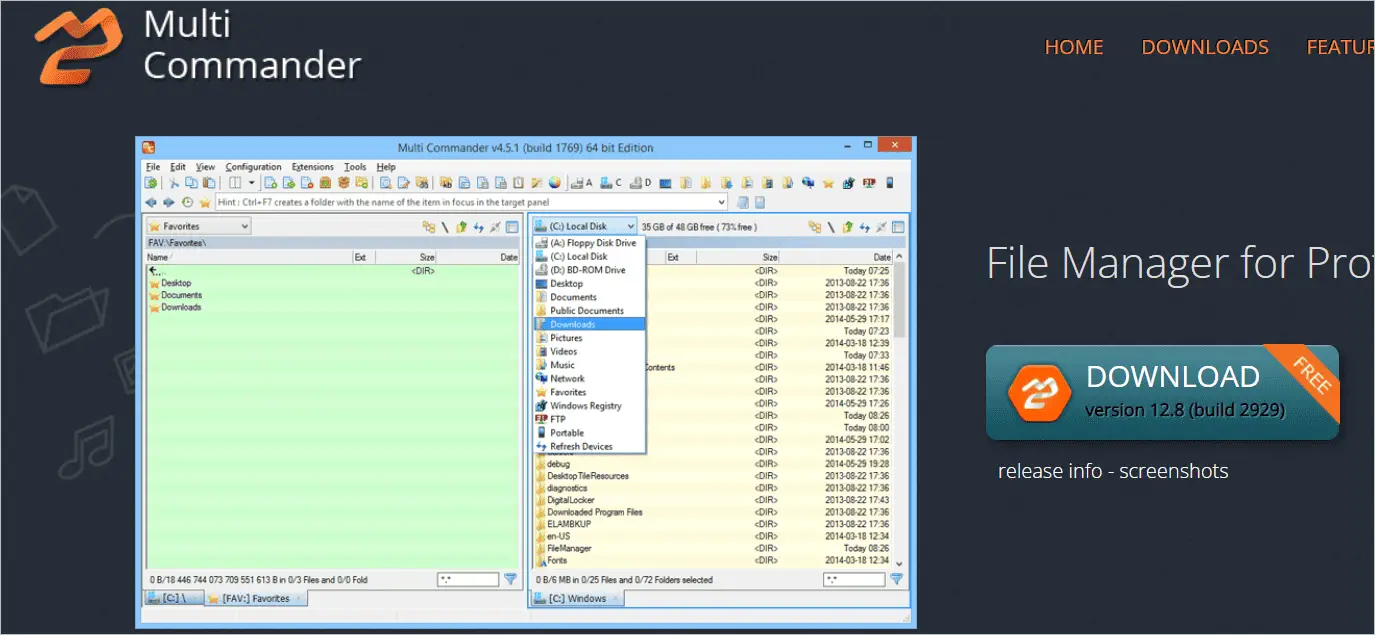Click the Desktop monitor toolbar icon
The height and width of the screenshot is (635, 1375).
pos(665,183)
